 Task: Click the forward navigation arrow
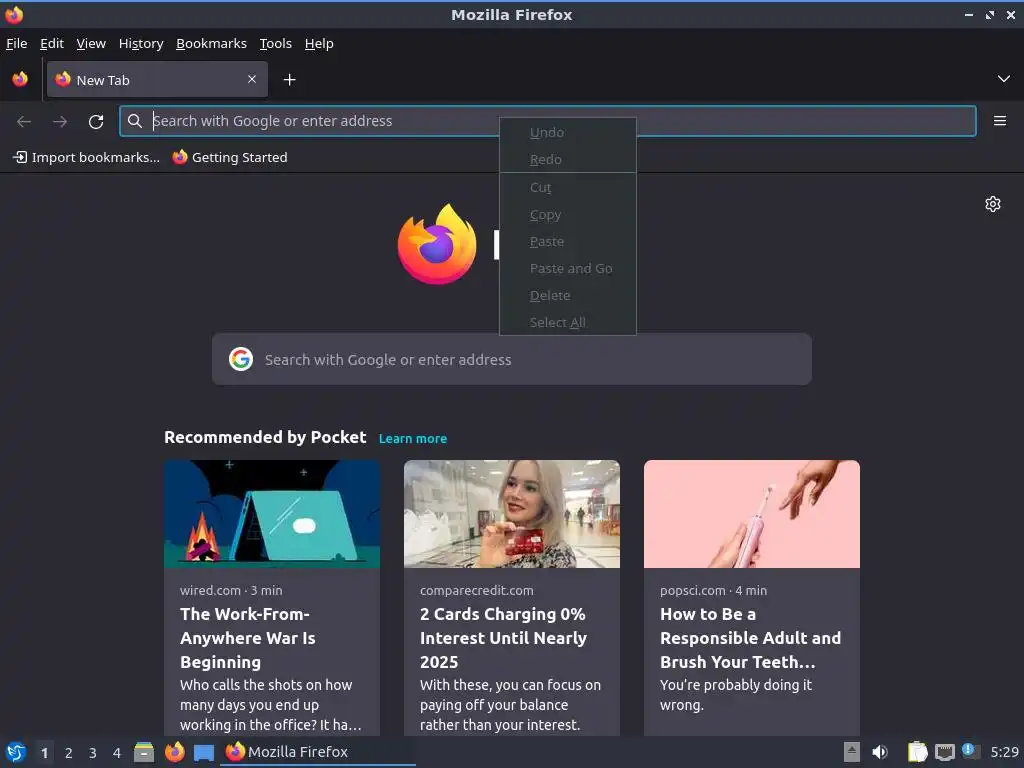[x=60, y=121]
